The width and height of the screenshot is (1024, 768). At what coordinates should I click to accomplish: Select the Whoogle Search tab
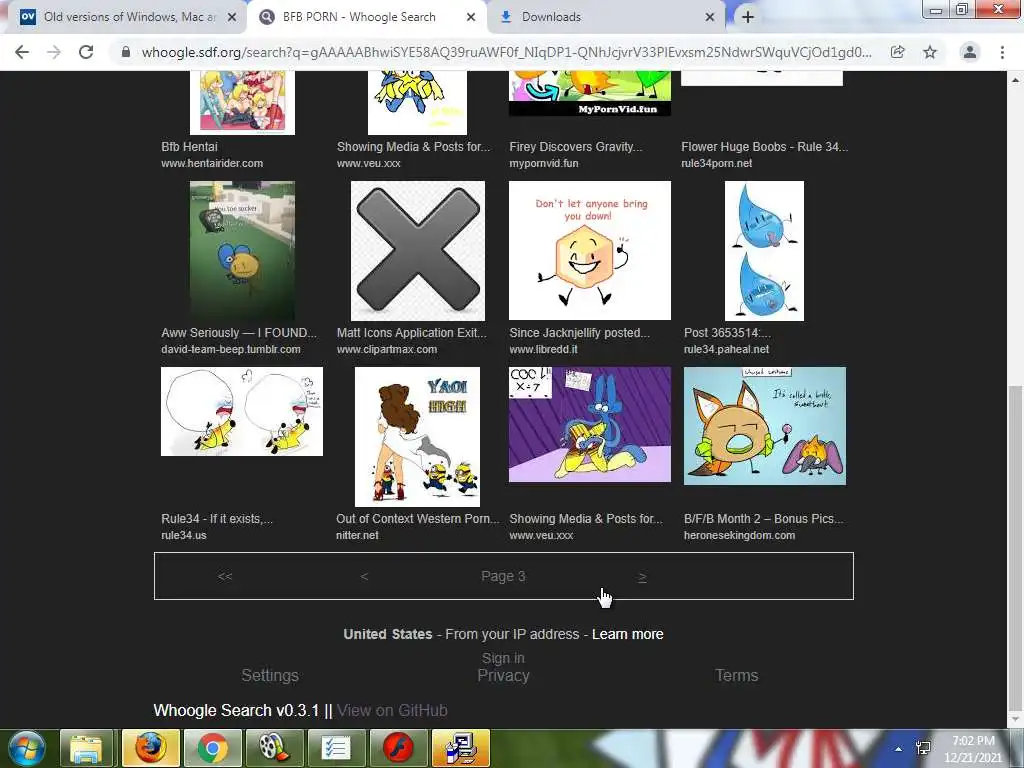367,17
